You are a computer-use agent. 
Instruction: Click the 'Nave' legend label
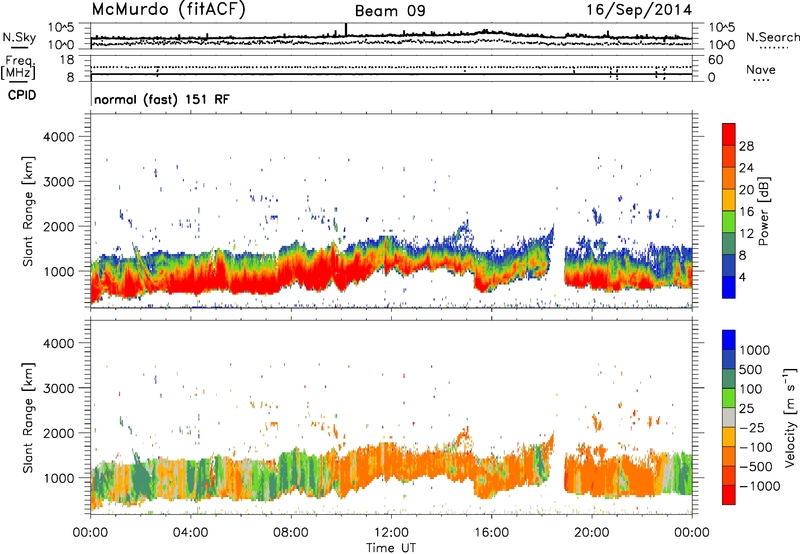[x=761, y=69]
